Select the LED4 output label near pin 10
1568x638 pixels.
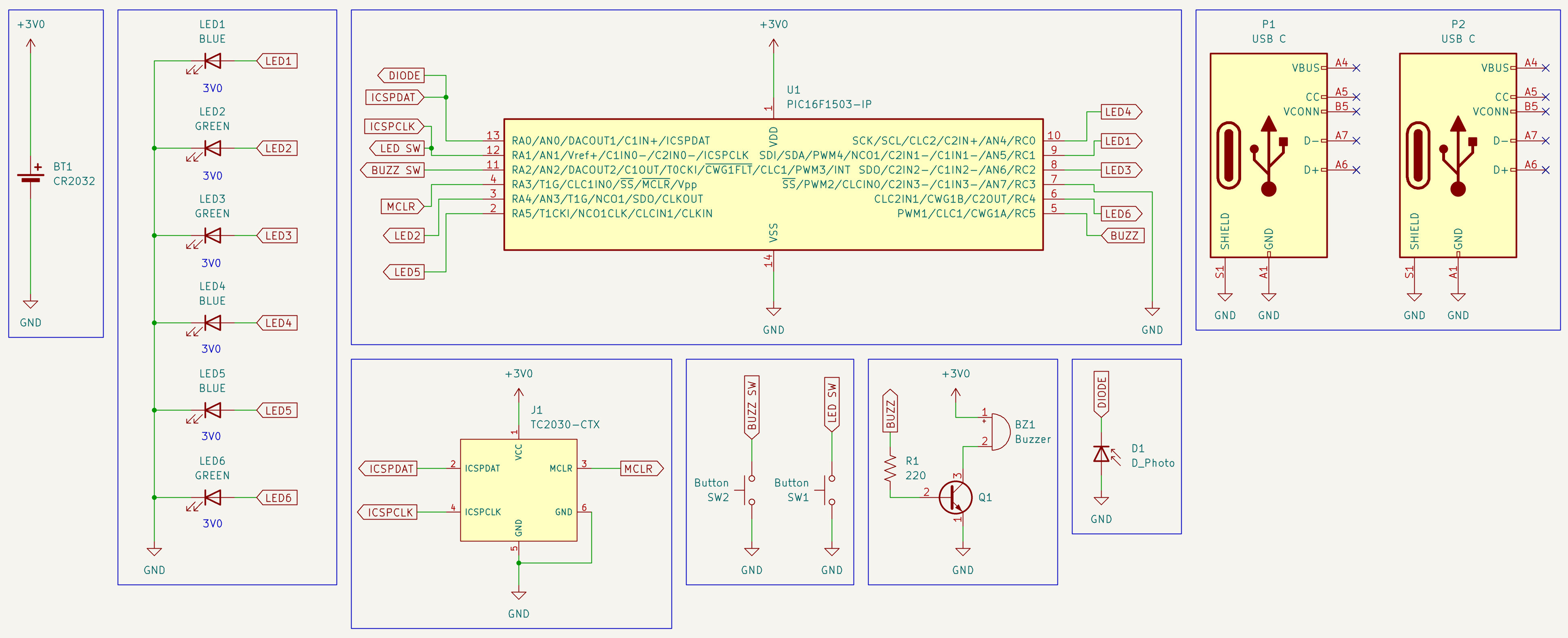[x=1120, y=112]
